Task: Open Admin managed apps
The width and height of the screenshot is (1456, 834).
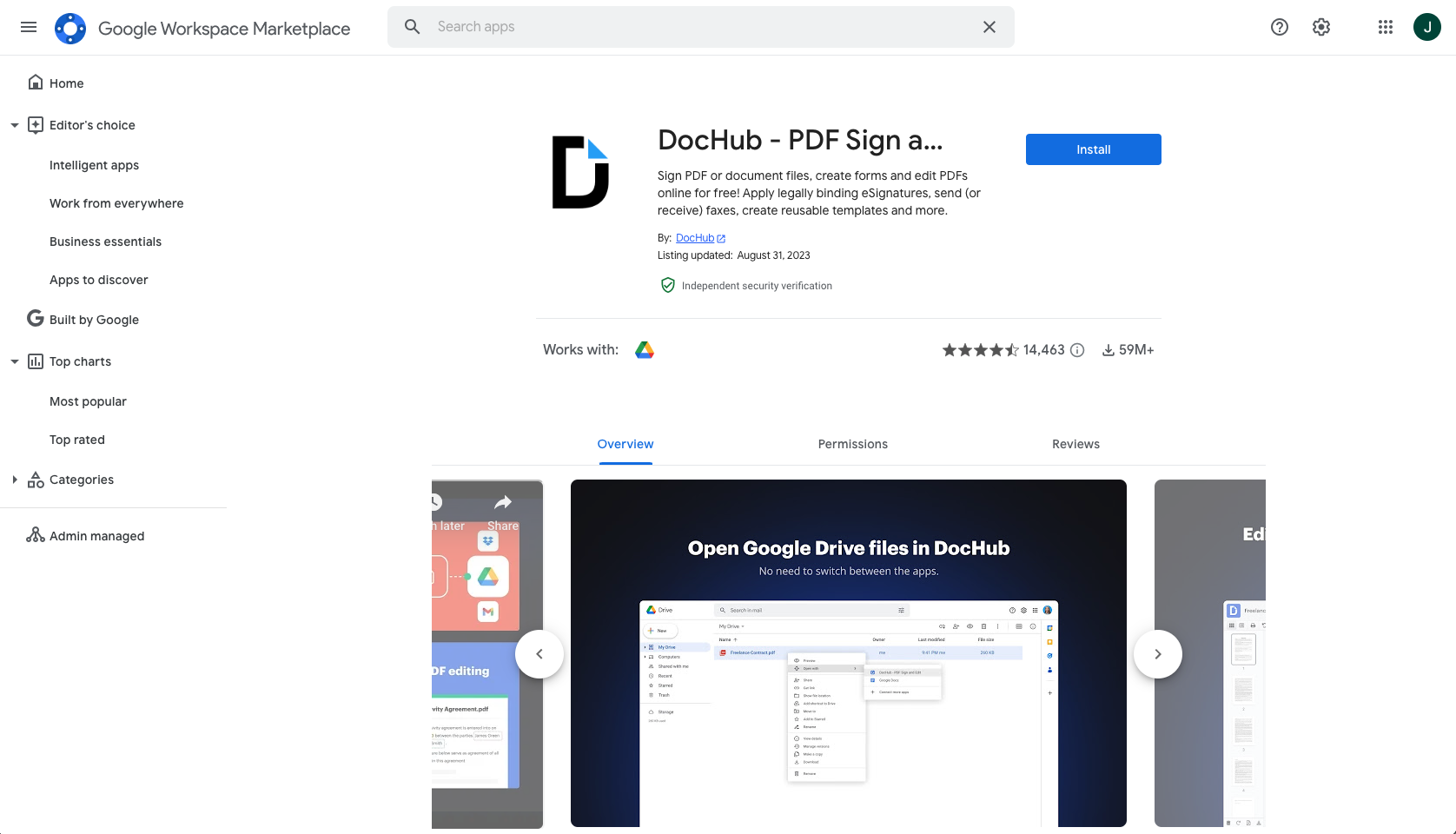Action: click(96, 536)
